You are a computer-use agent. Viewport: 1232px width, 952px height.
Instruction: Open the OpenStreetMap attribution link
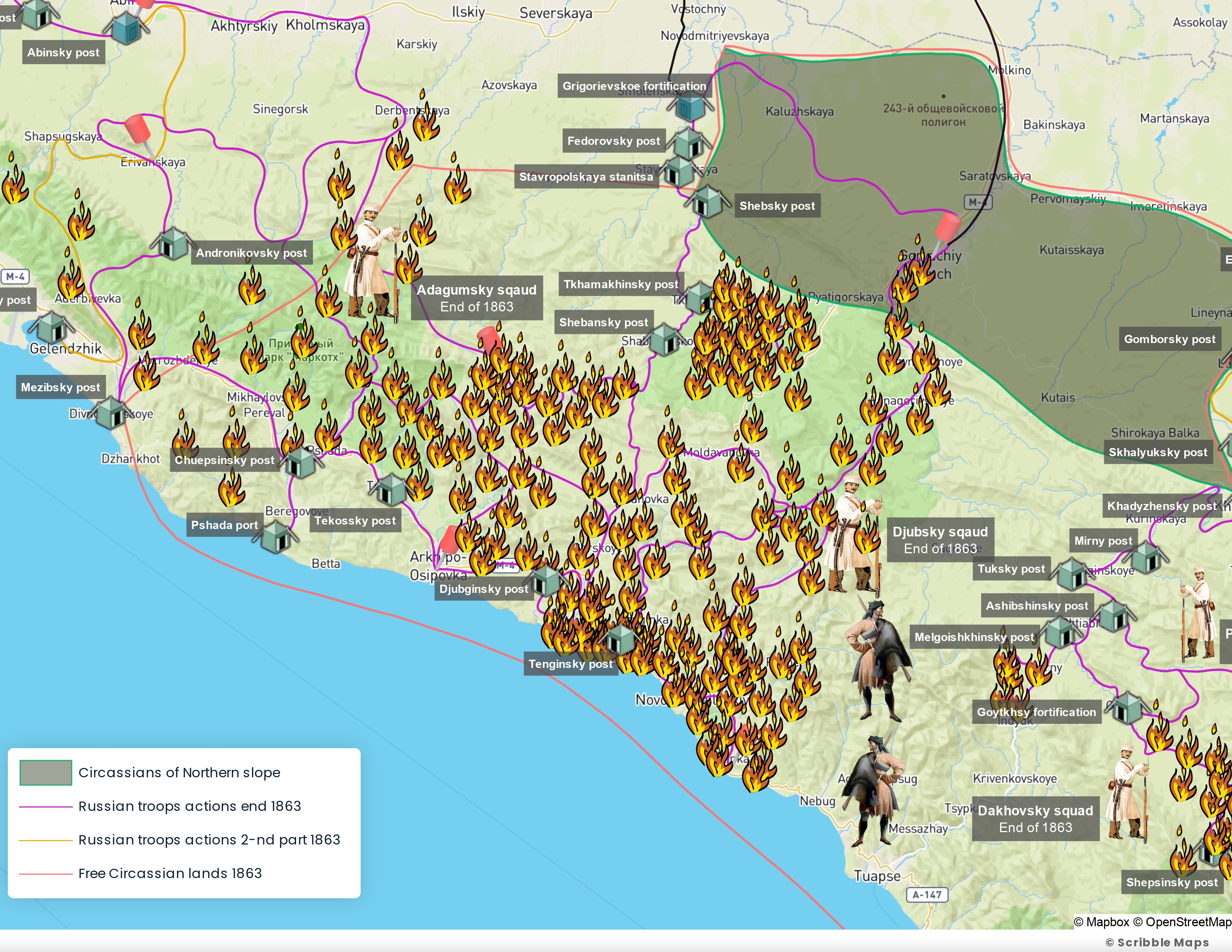click(x=1182, y=921)
